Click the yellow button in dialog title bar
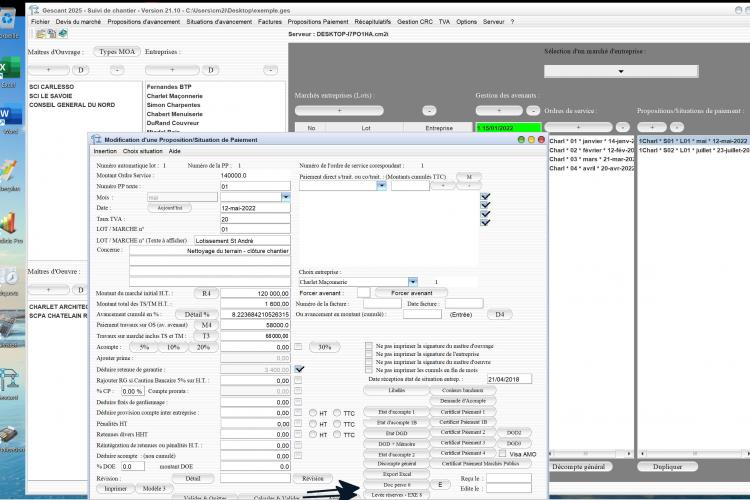Viewport: 750px width, 500px height. click(x=531, y=140)
